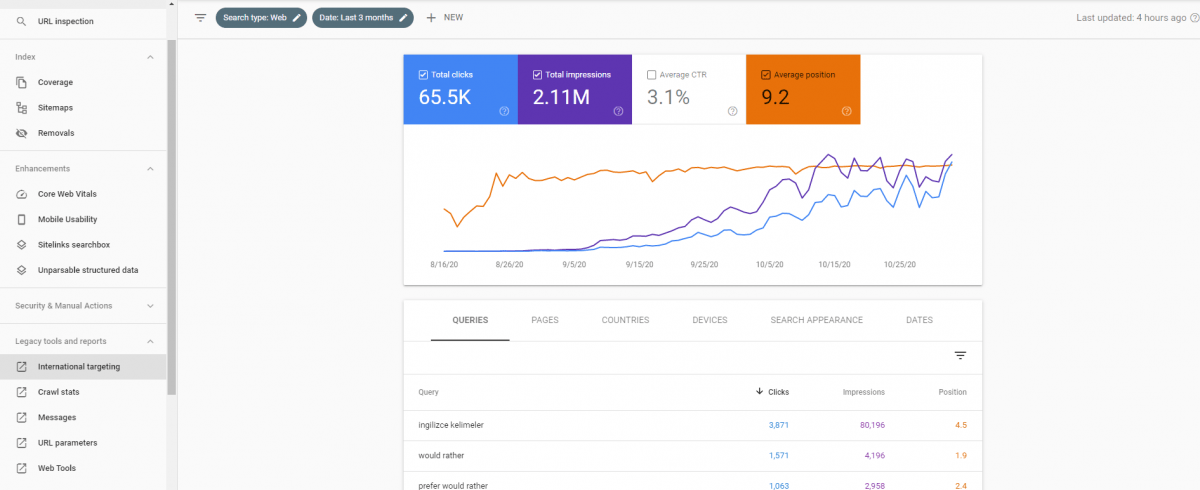The width and height of the screenshot is (1200, 490).
Task: Click the plus icon beside NEW
Action: 431,17
